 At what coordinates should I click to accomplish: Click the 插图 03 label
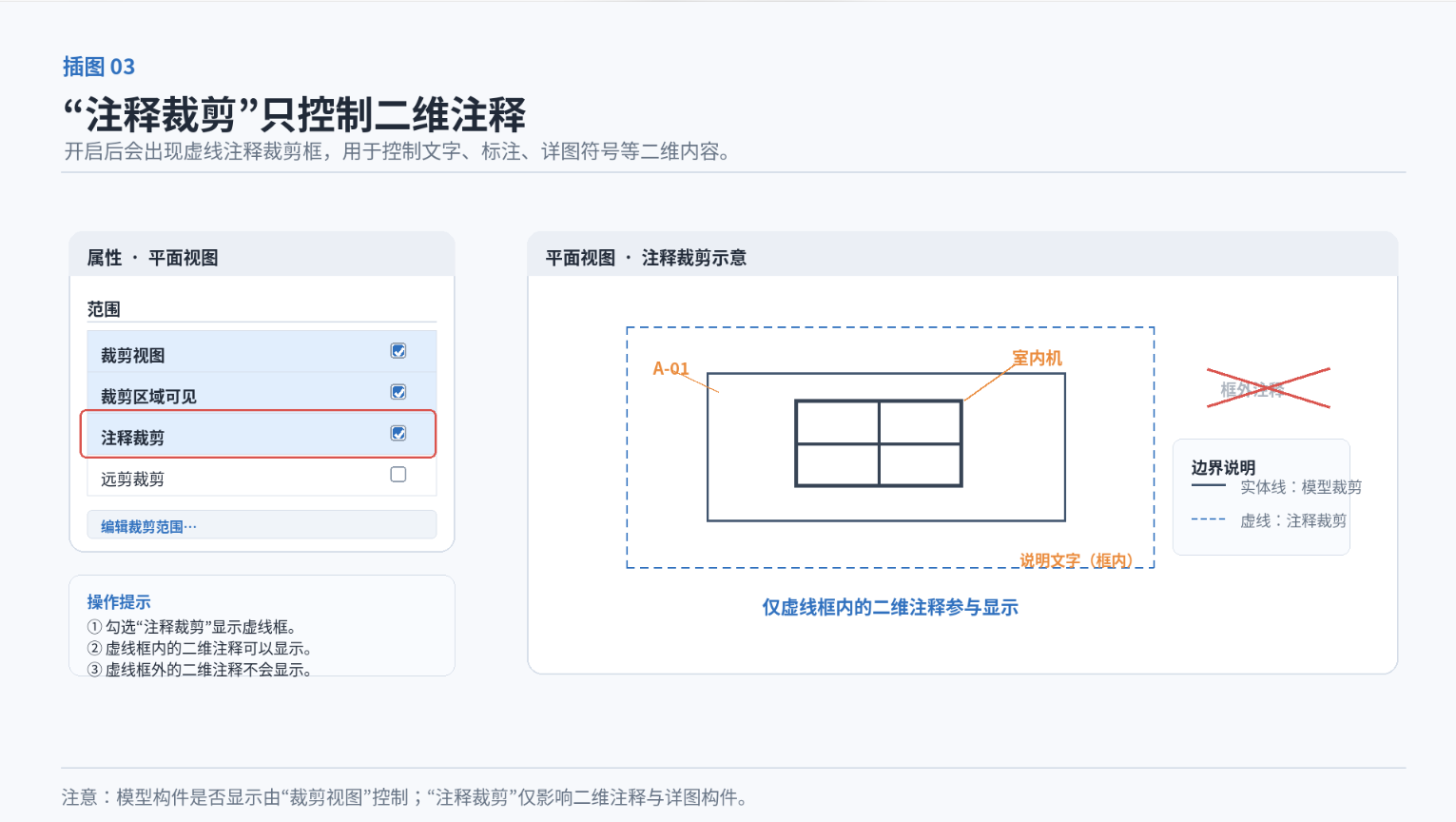click(x=99, y=67)
